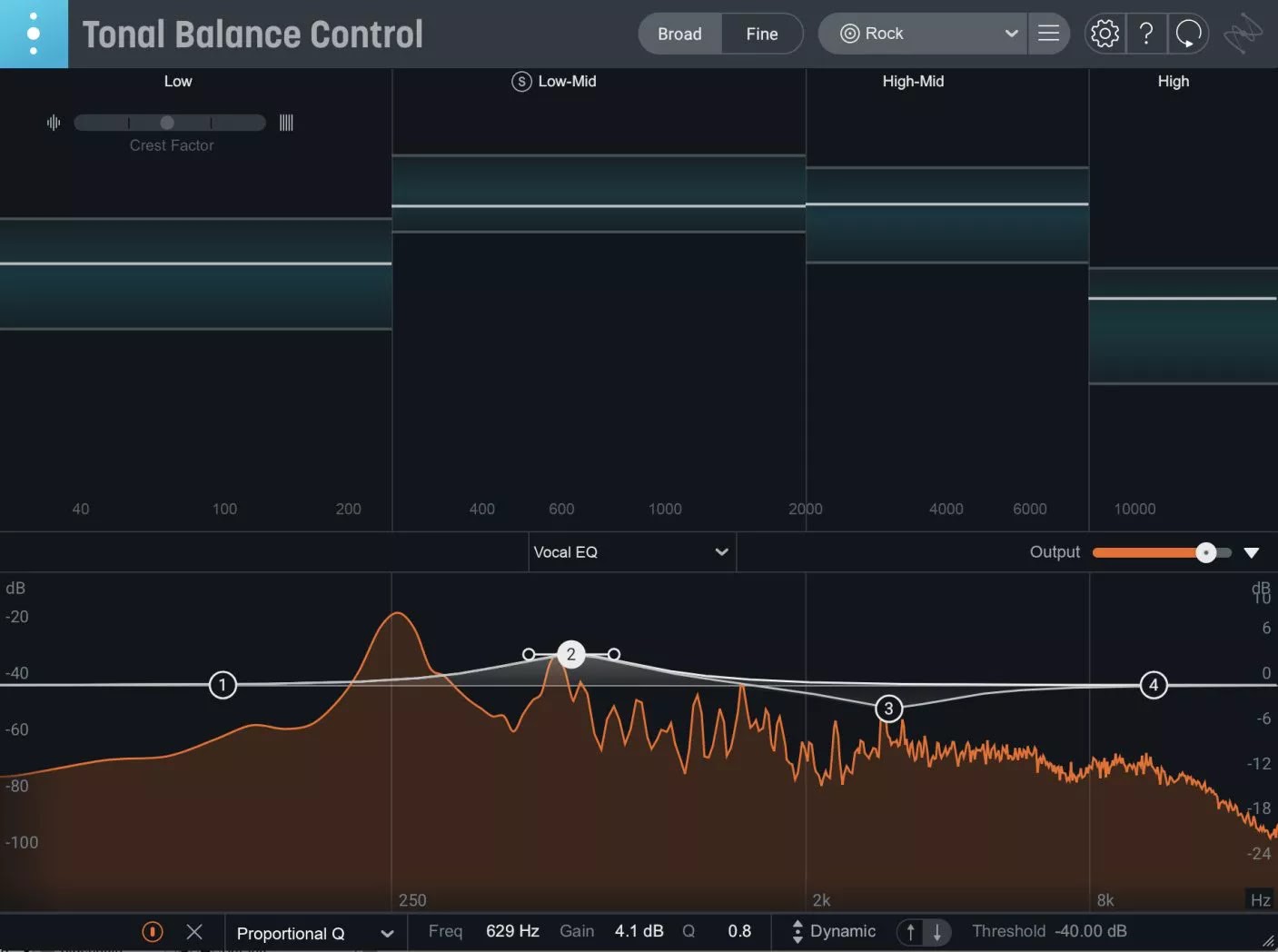
Task: Open the Tonal Balance Control settings gear
Action: [x=1105, y=33]
